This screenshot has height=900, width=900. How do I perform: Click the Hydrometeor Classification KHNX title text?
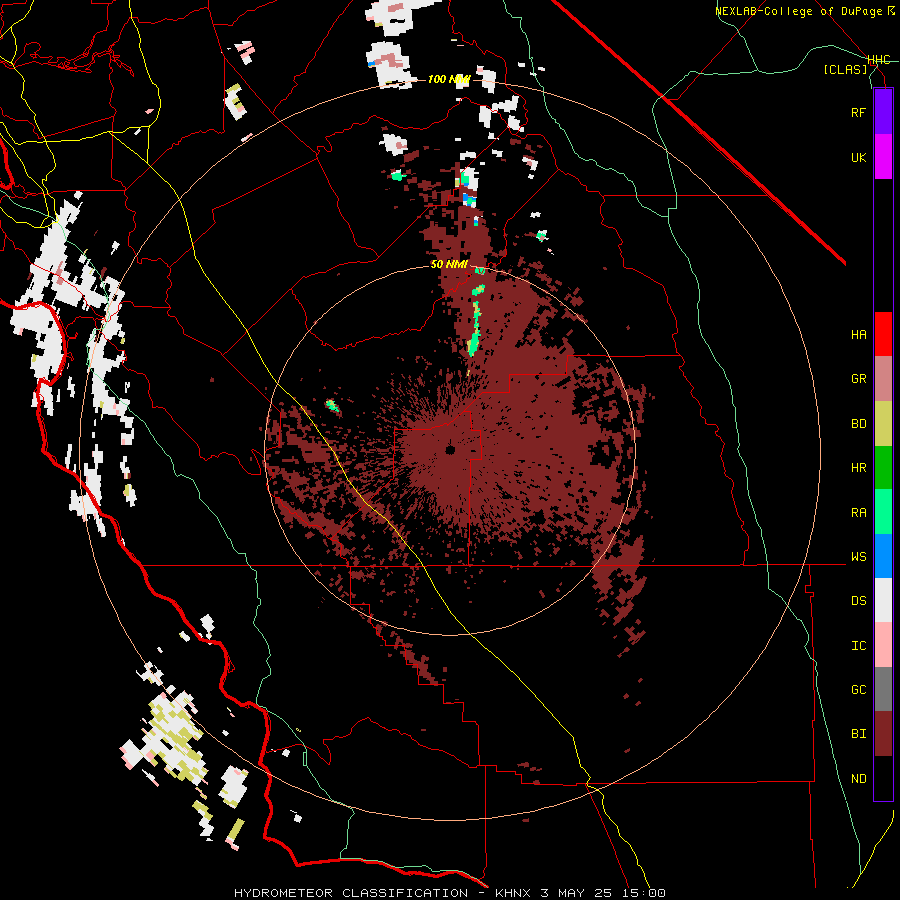click(449, 893)
